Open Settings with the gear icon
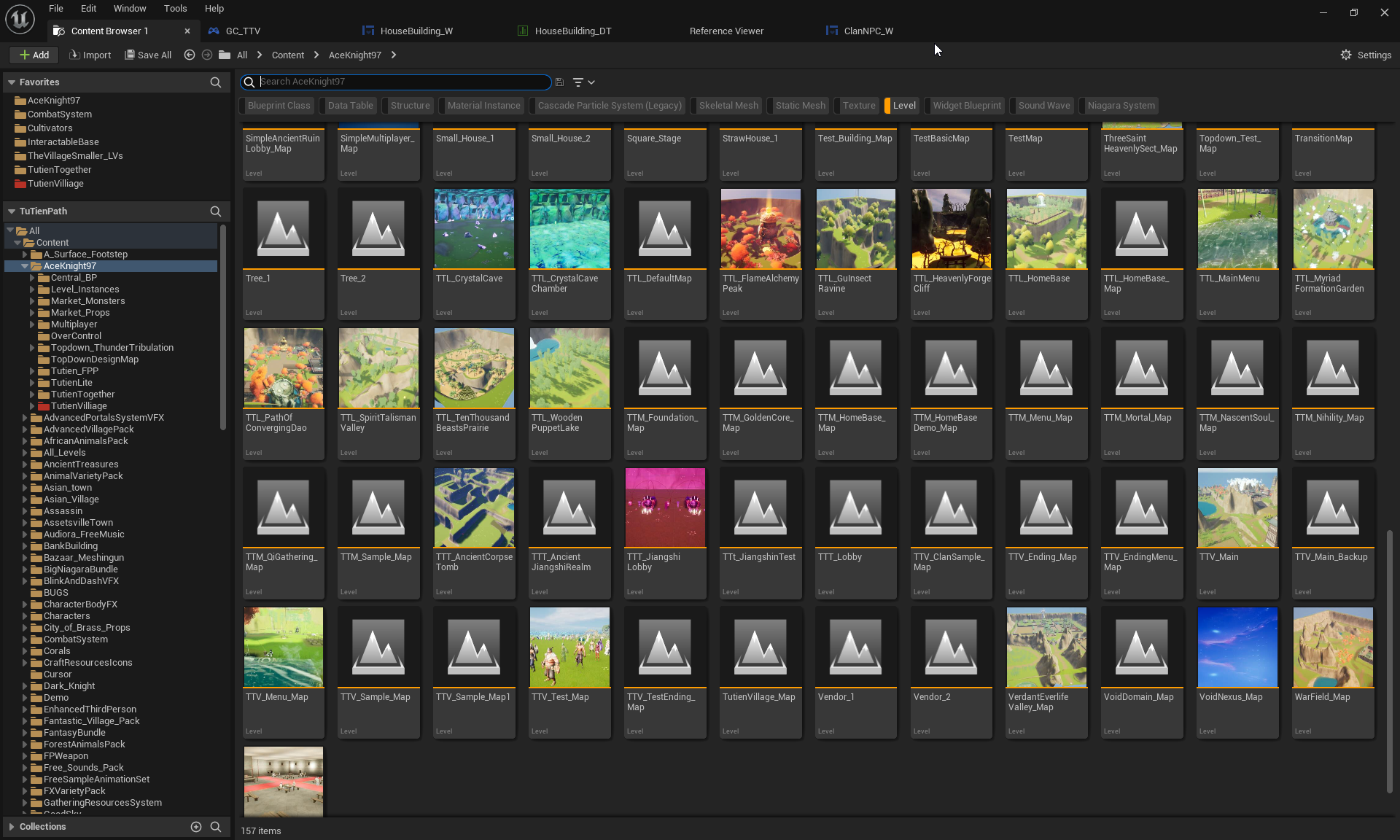 click(x=1346, y=55)
